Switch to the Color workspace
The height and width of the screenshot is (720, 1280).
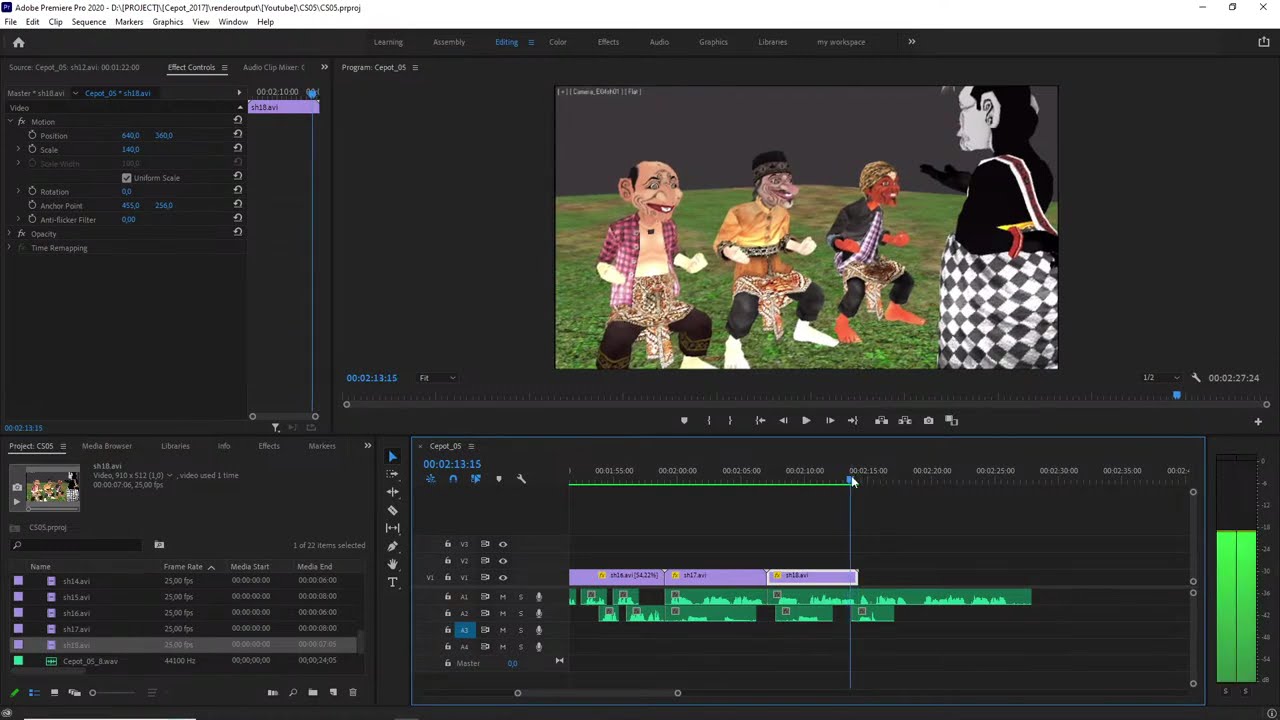tap(558, 42)
